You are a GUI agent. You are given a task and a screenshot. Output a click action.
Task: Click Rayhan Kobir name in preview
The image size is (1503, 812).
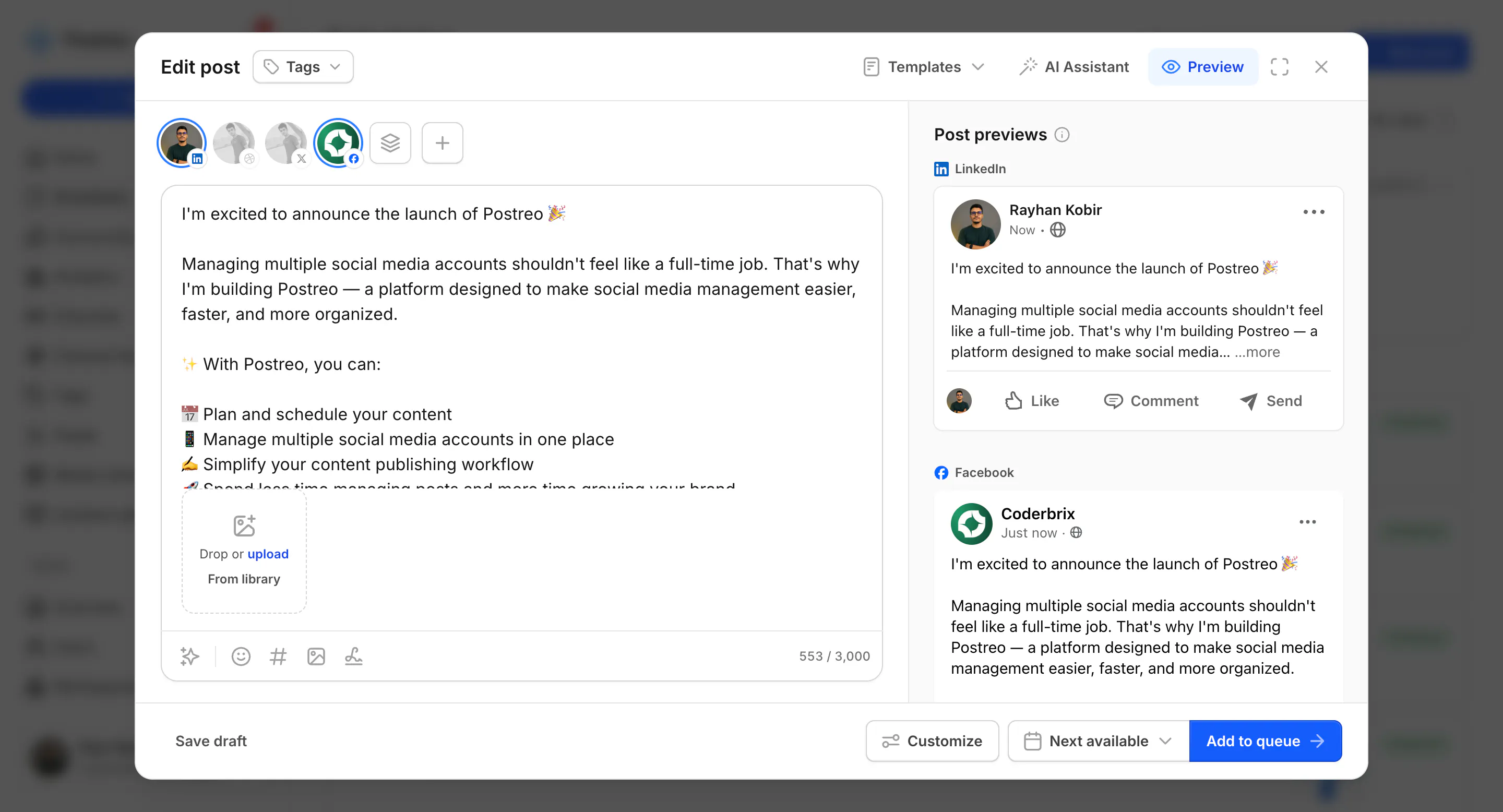1055,210
